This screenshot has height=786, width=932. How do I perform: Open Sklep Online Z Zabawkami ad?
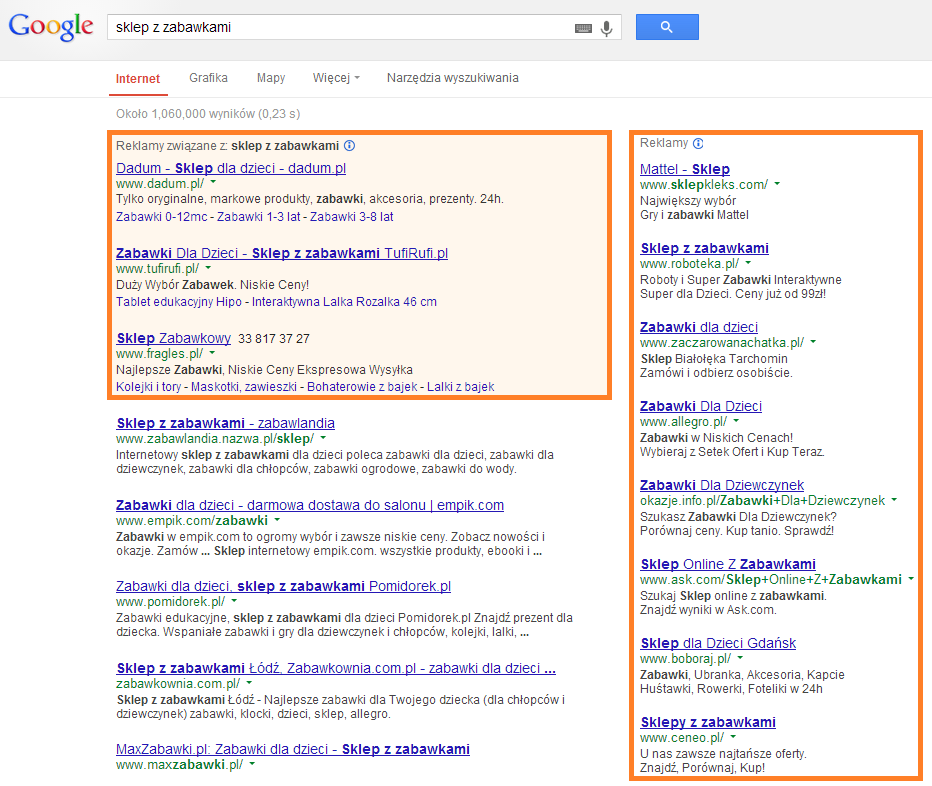click(728, 564)
